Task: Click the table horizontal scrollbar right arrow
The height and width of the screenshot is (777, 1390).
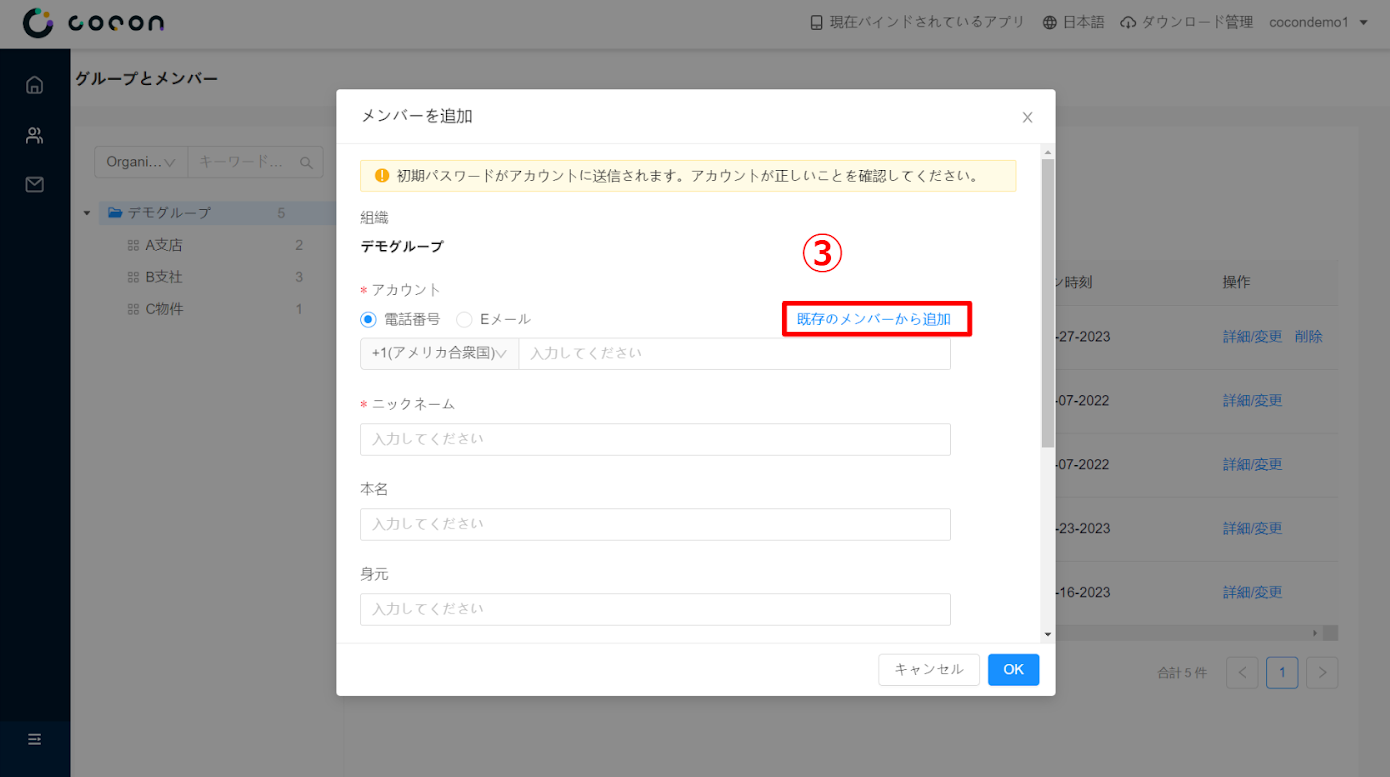Action: [1315, 633]
